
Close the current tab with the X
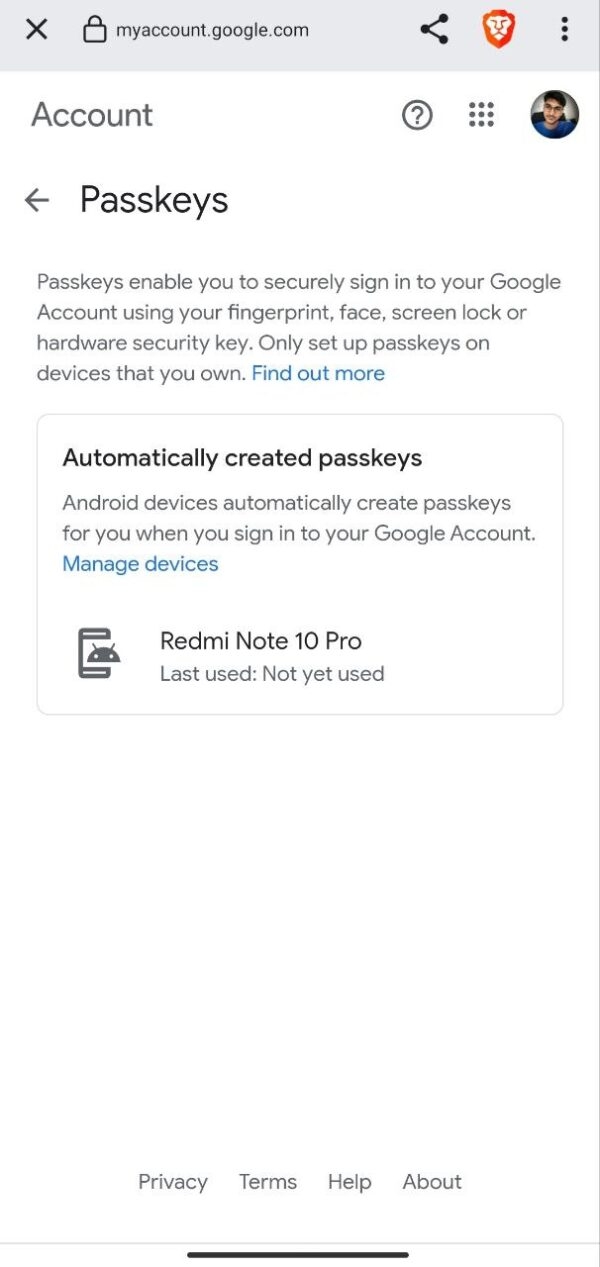tap(36, 29)
